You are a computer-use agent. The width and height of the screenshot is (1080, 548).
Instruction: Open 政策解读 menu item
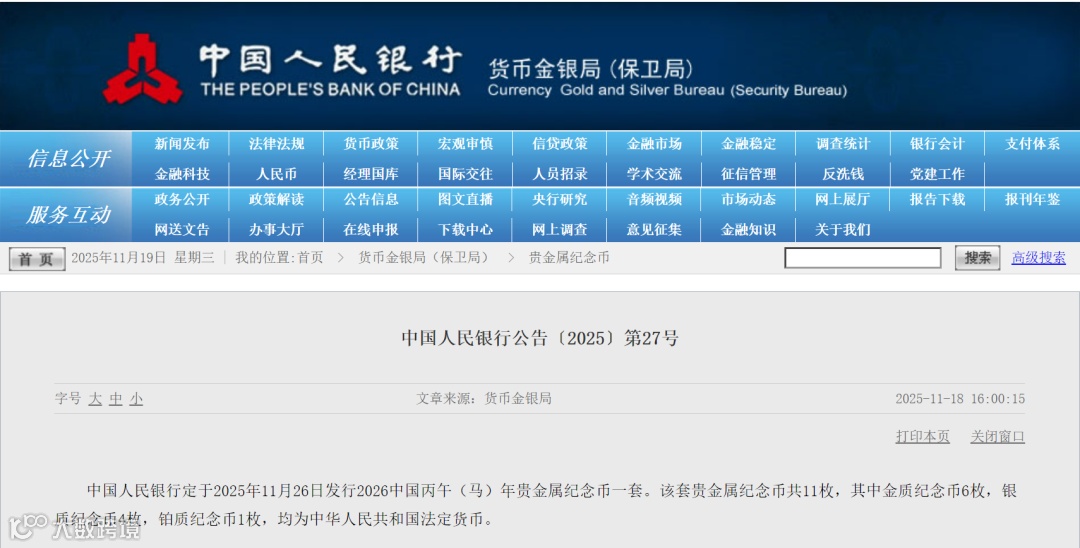pos(276,200)
